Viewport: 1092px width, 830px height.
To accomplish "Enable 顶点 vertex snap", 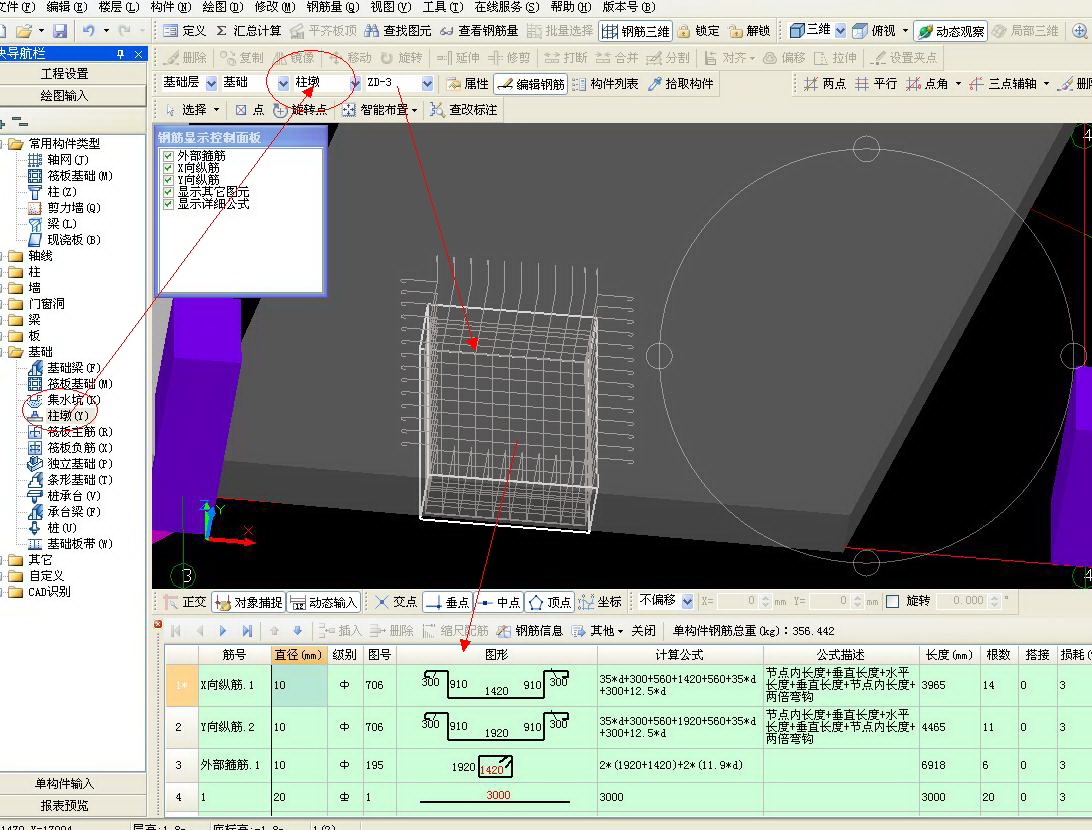I will coord(549,602).
